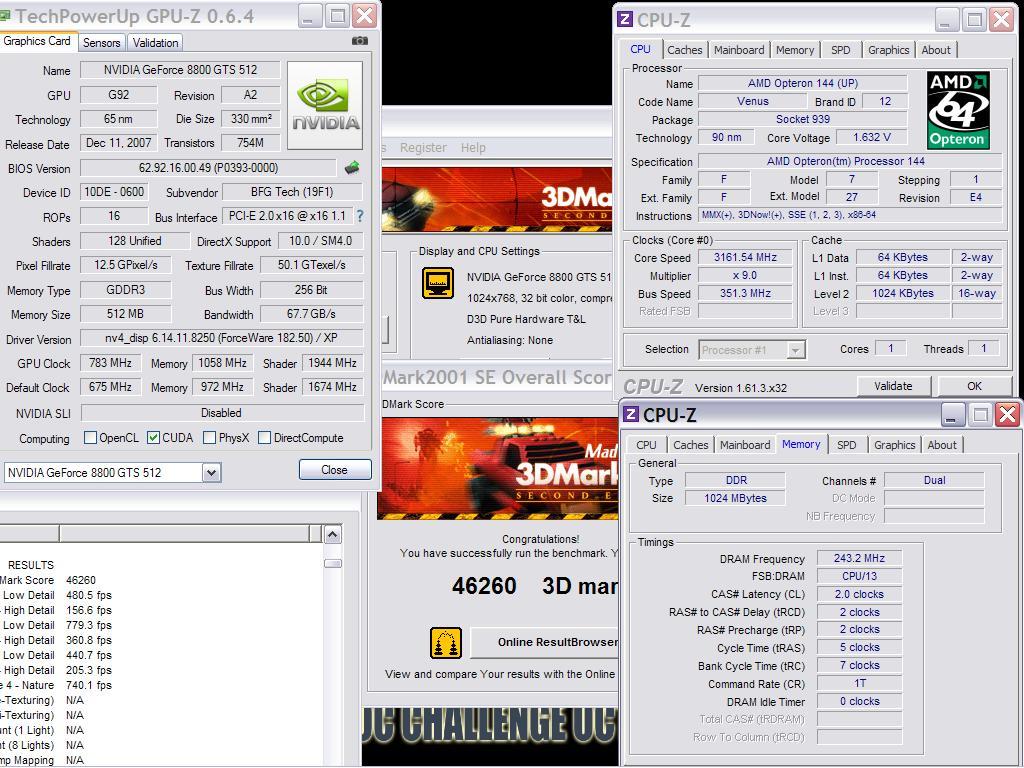Click the 3DMark display monitor settings icon
This screenshot has width=1024, height=768.
[x=438, y=283]
